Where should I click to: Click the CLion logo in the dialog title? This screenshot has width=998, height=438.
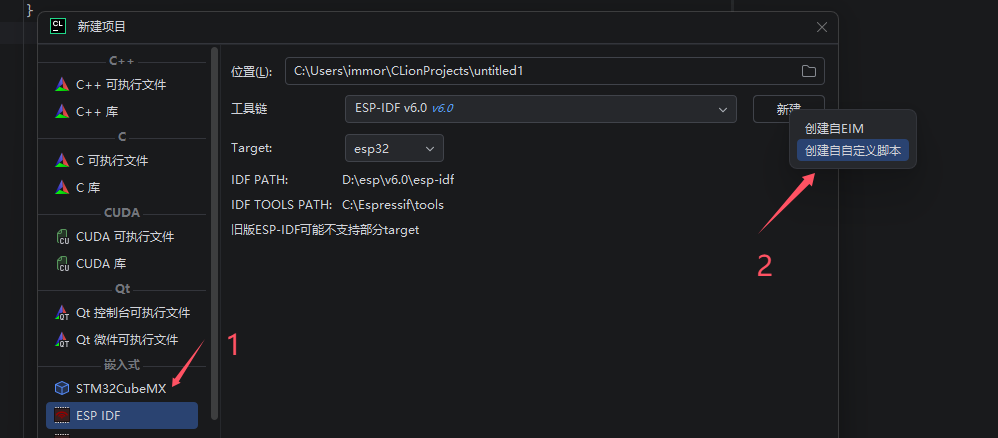point(59,26)
